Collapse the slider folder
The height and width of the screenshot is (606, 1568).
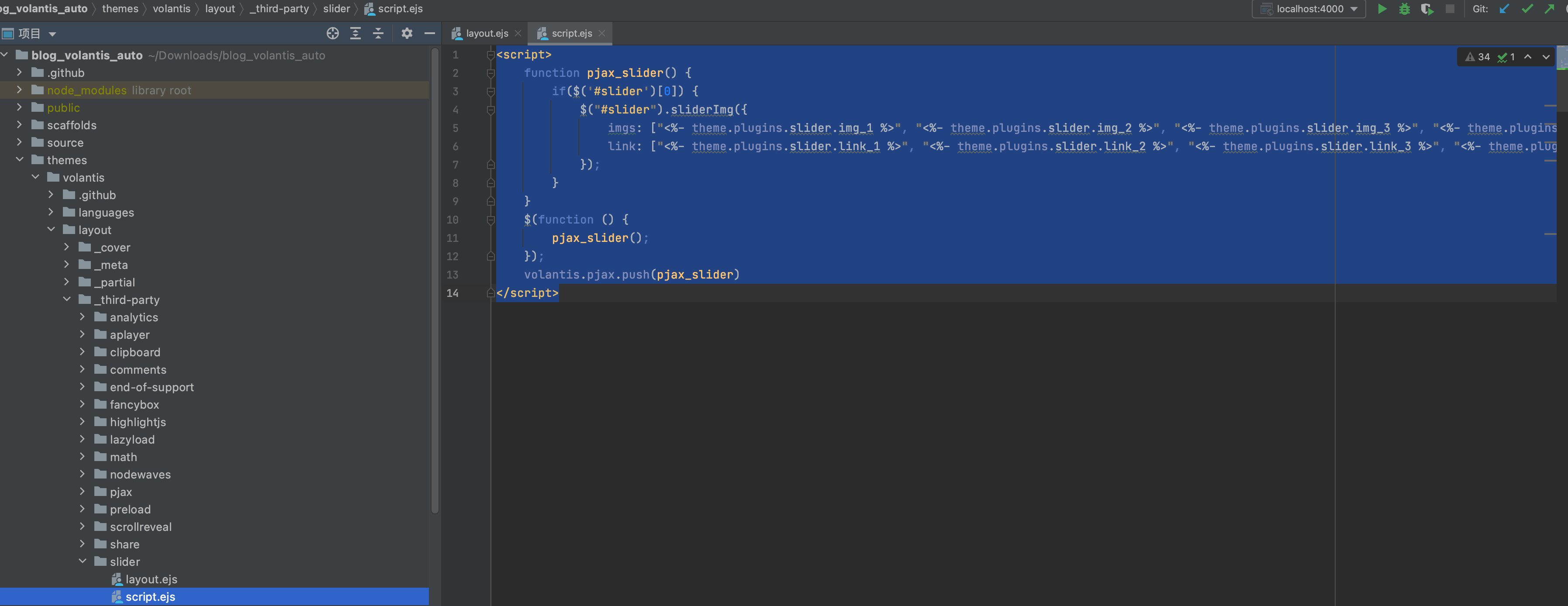coord(82,561)
